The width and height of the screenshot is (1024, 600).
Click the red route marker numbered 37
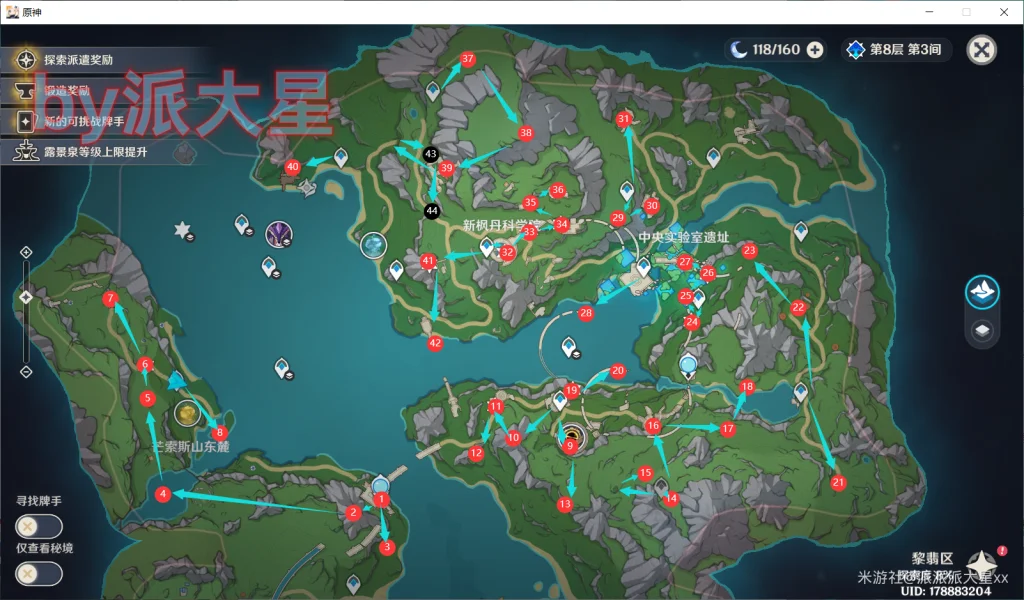467,59
